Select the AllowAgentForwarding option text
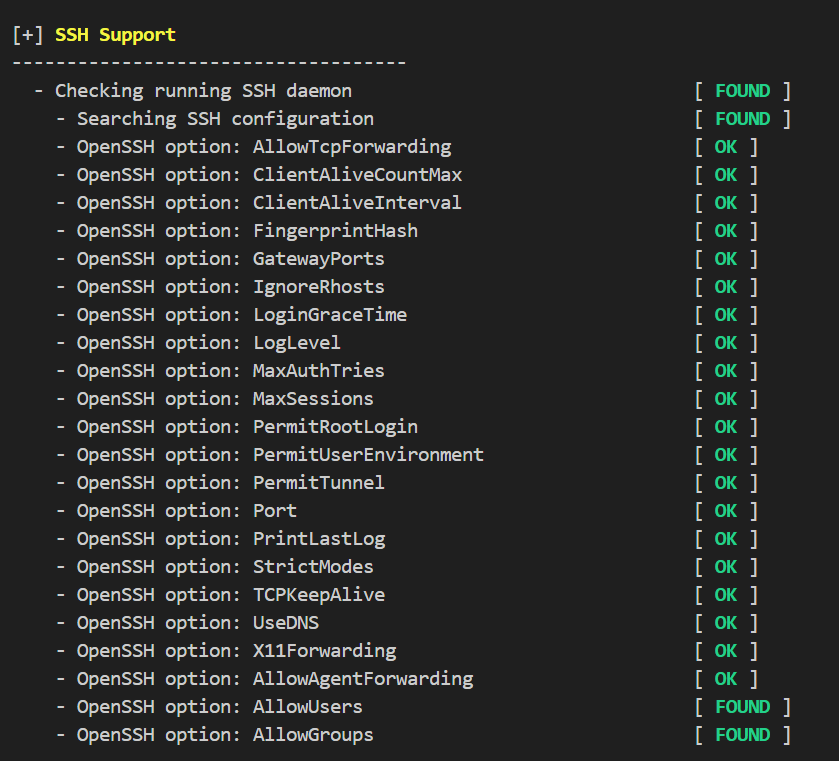 tap(363, 679)
